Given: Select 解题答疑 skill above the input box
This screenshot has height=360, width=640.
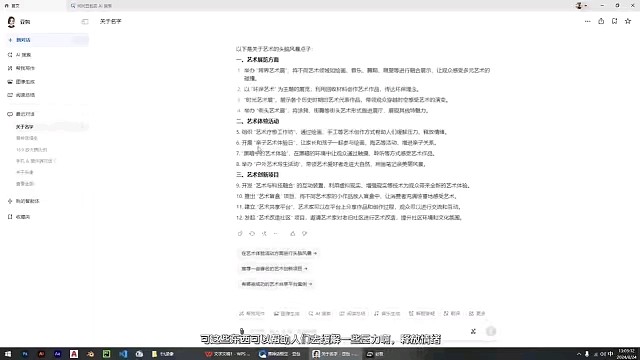Looking at the screenshot, I should (422, 313).
